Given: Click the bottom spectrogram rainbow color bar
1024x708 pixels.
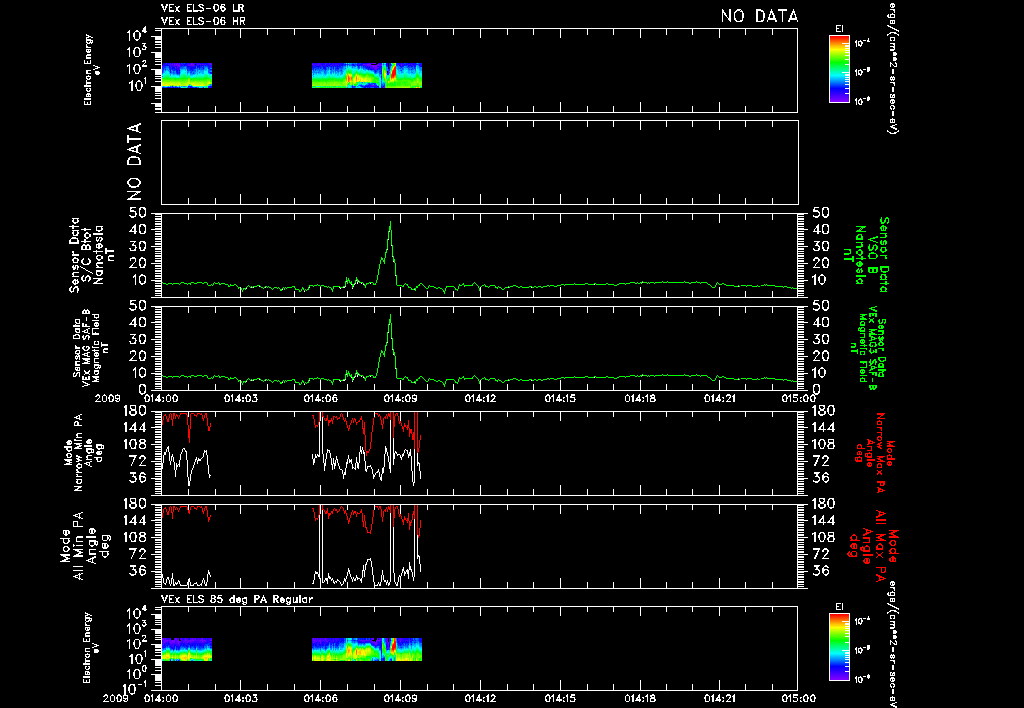Looking at the screenshot, I should [x=839, y=647].
